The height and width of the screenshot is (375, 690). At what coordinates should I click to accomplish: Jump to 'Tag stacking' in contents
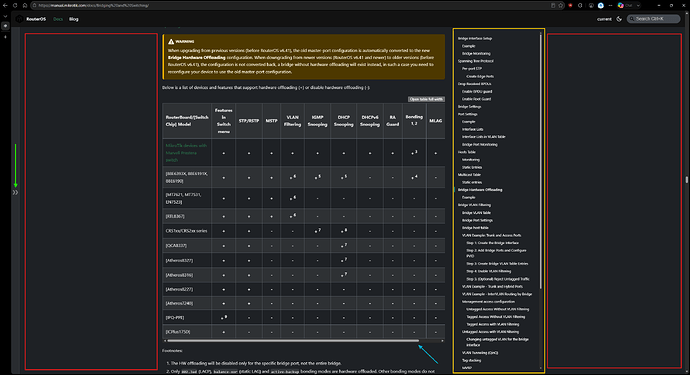(x=471, y=360)
